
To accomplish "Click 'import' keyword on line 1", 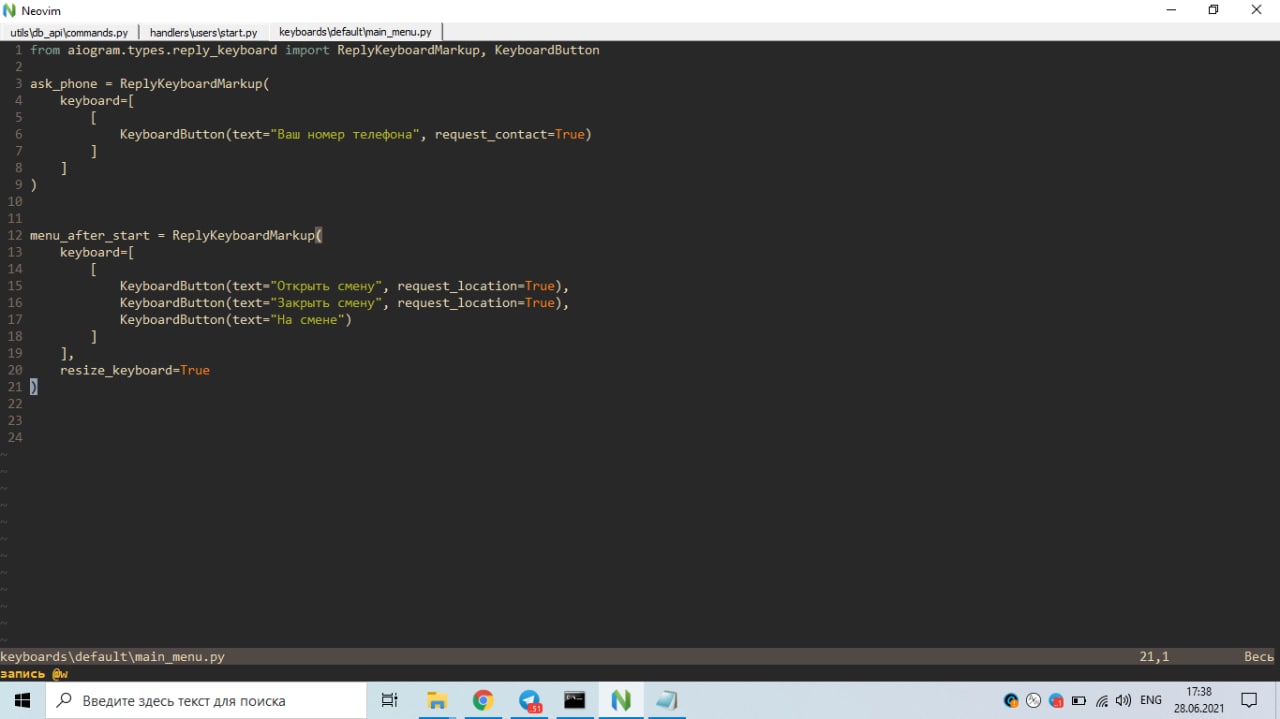I will tap(307, 50).
